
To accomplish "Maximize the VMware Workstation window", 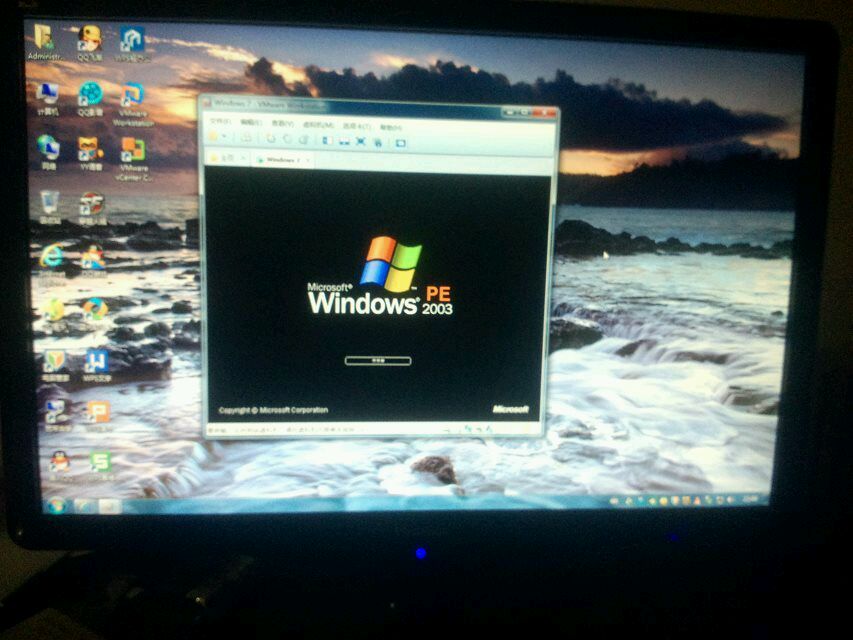I will 526,112.
